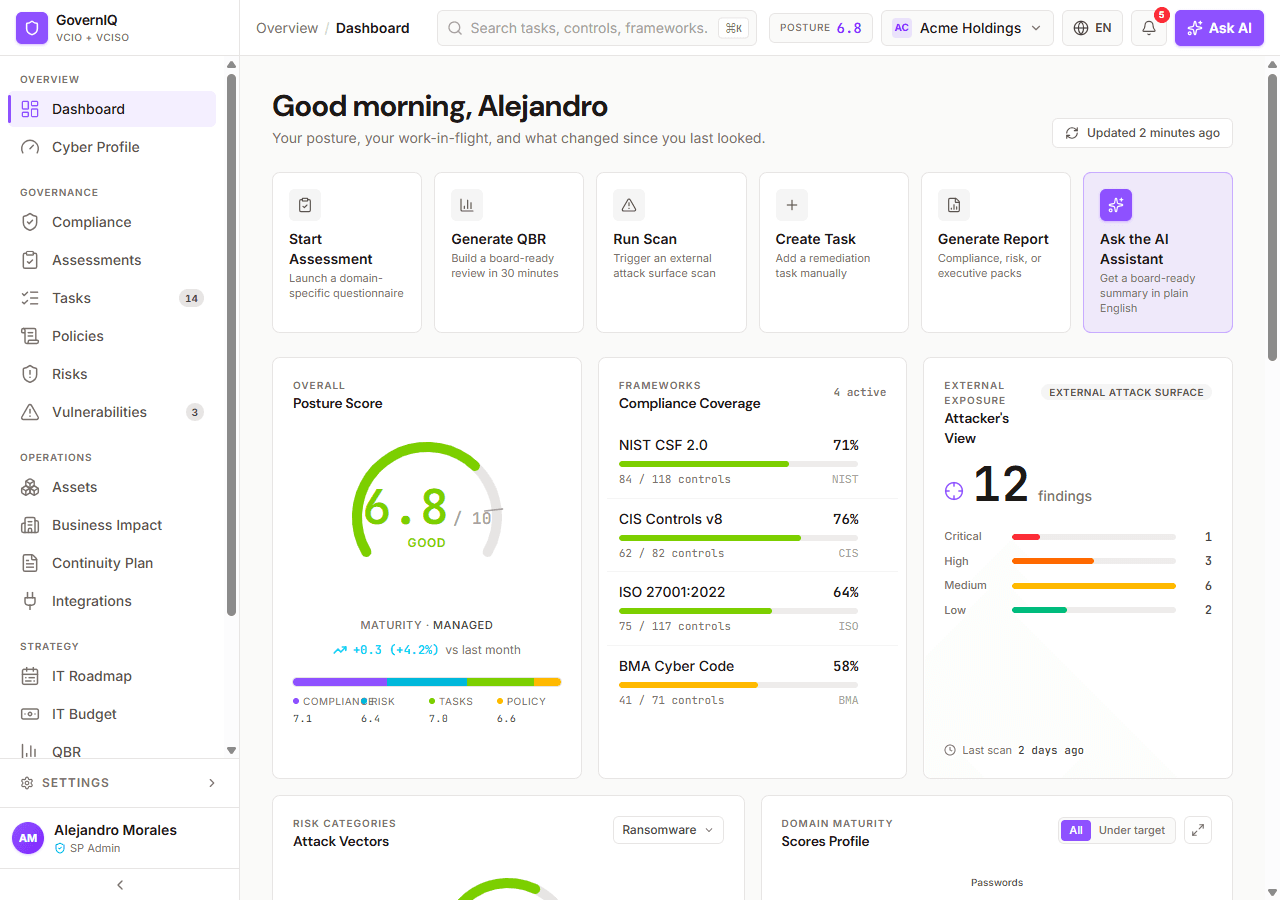
Task: Click the IT Roadmap calendar icon
Action: click(30, 676)
